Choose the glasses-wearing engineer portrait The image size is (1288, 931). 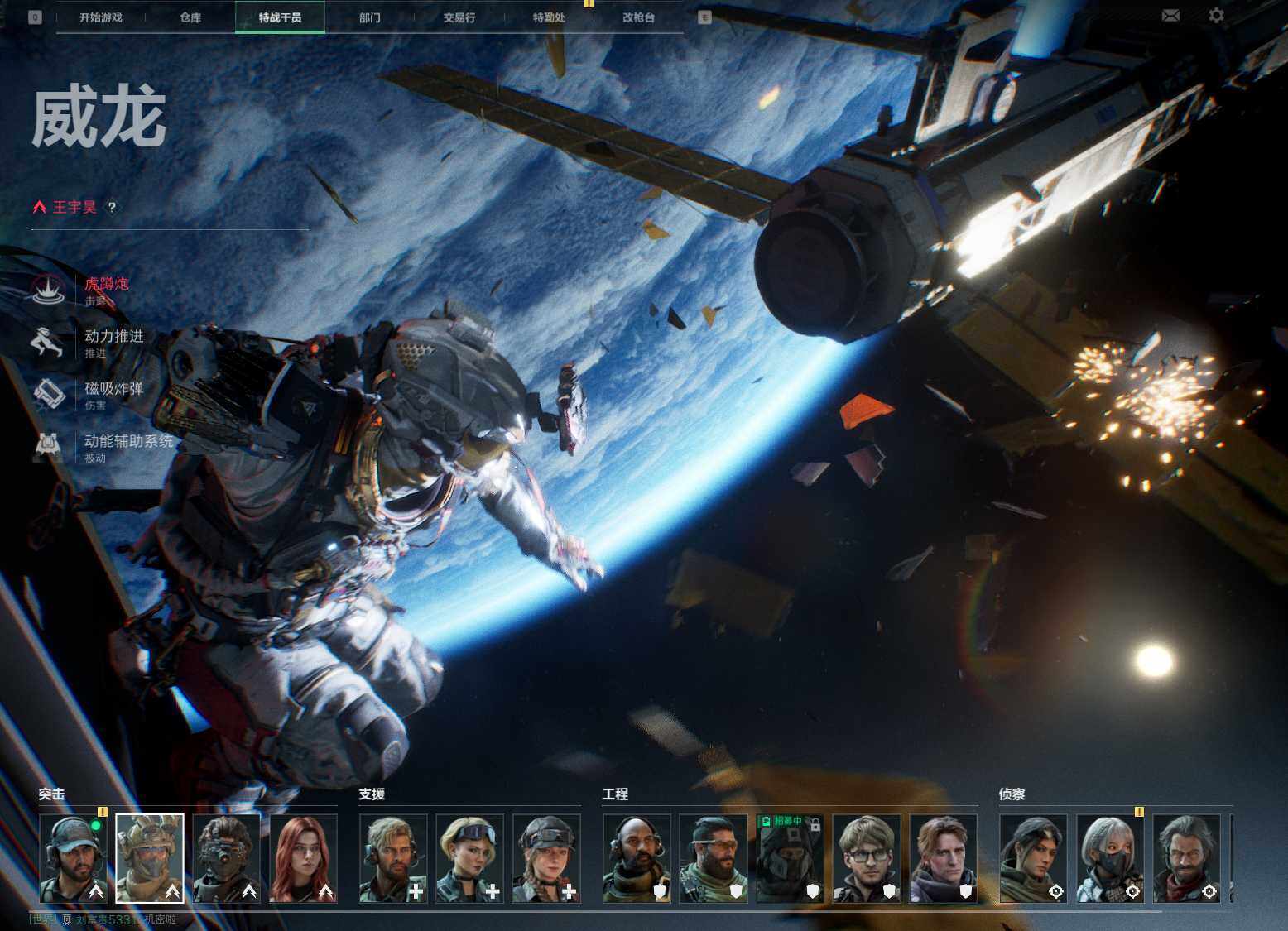[x=866, y=858]
